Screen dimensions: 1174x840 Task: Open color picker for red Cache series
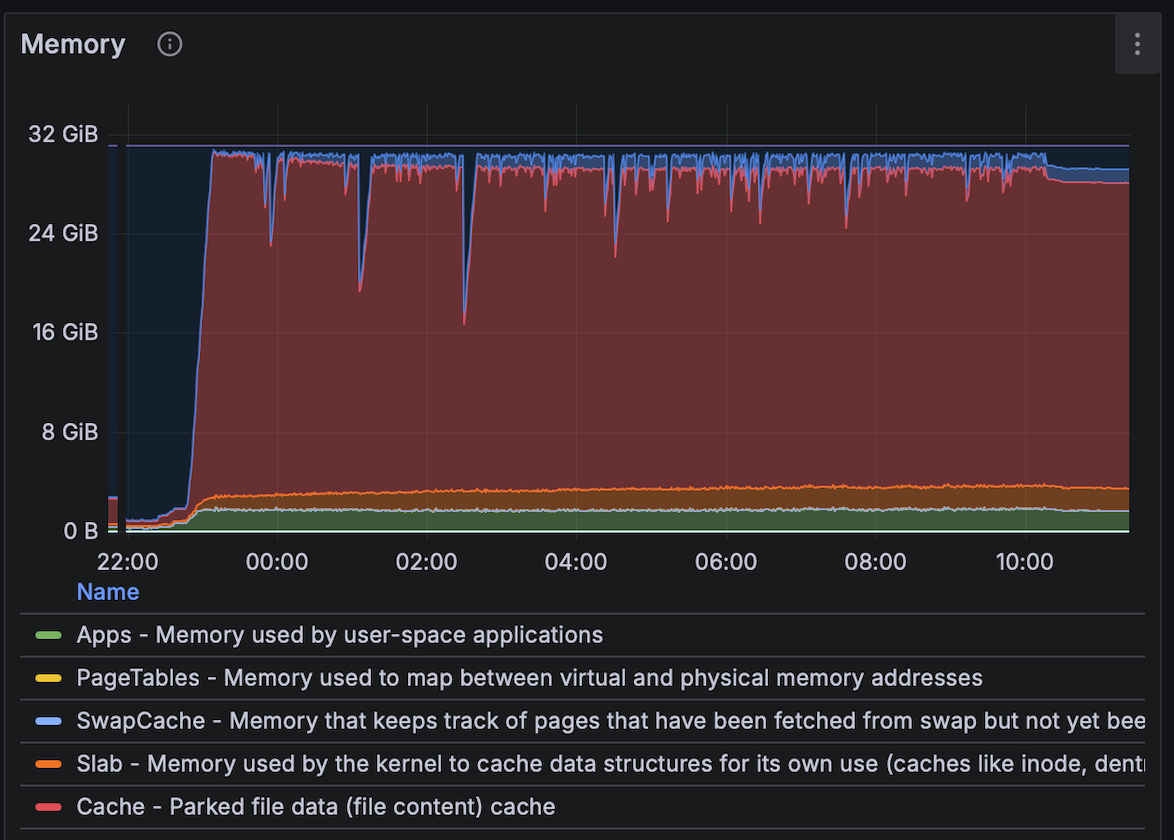48,807
